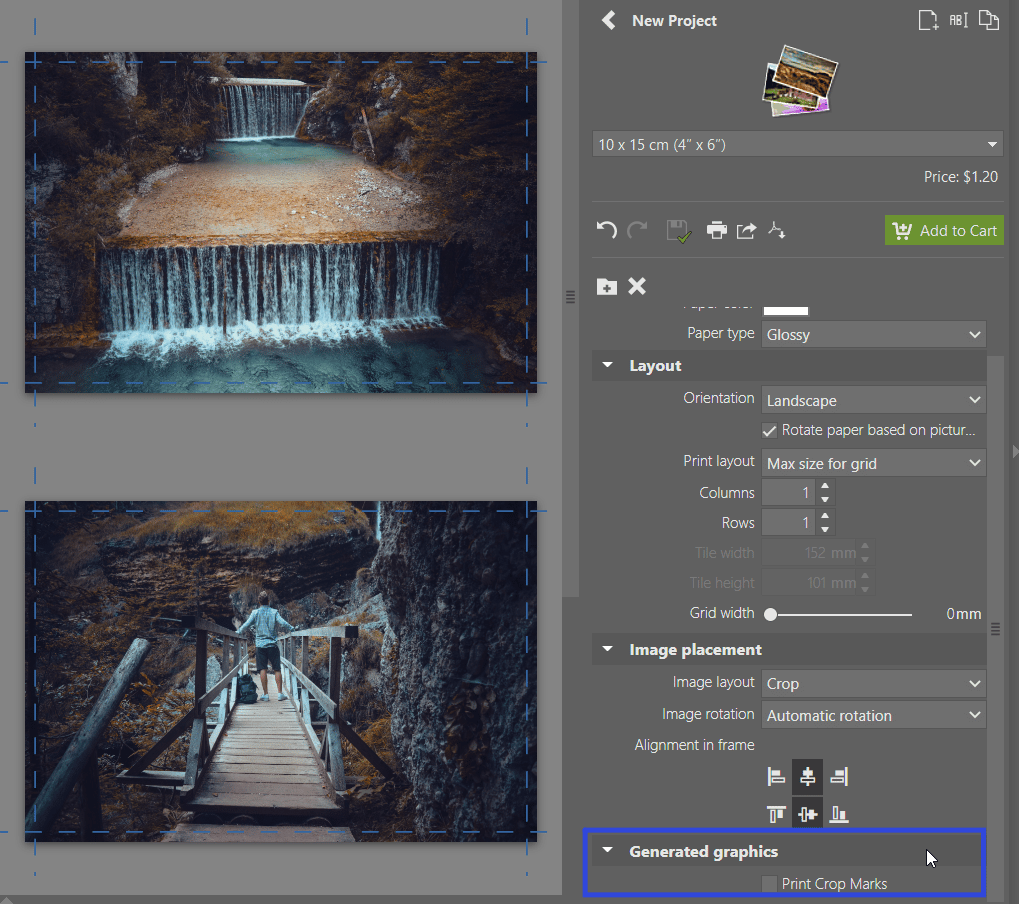Align image to bottom of frame
Screen dimensions: 1019x904
839,814
